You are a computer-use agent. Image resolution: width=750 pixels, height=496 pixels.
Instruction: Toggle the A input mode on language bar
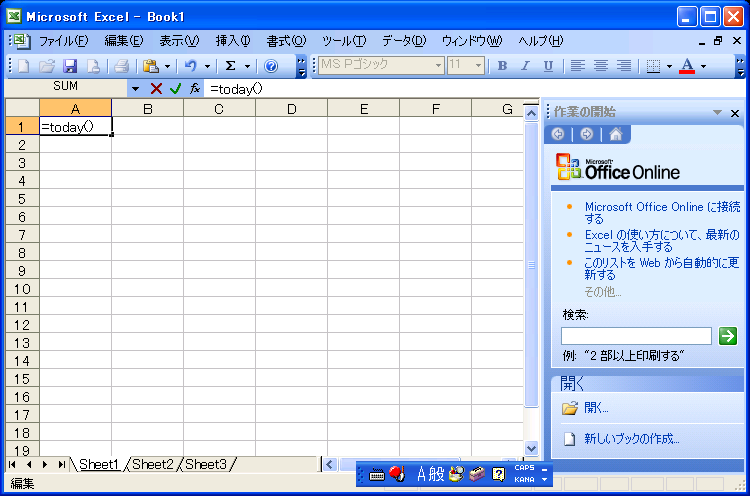pyautogui.click(x=421, y=474)
